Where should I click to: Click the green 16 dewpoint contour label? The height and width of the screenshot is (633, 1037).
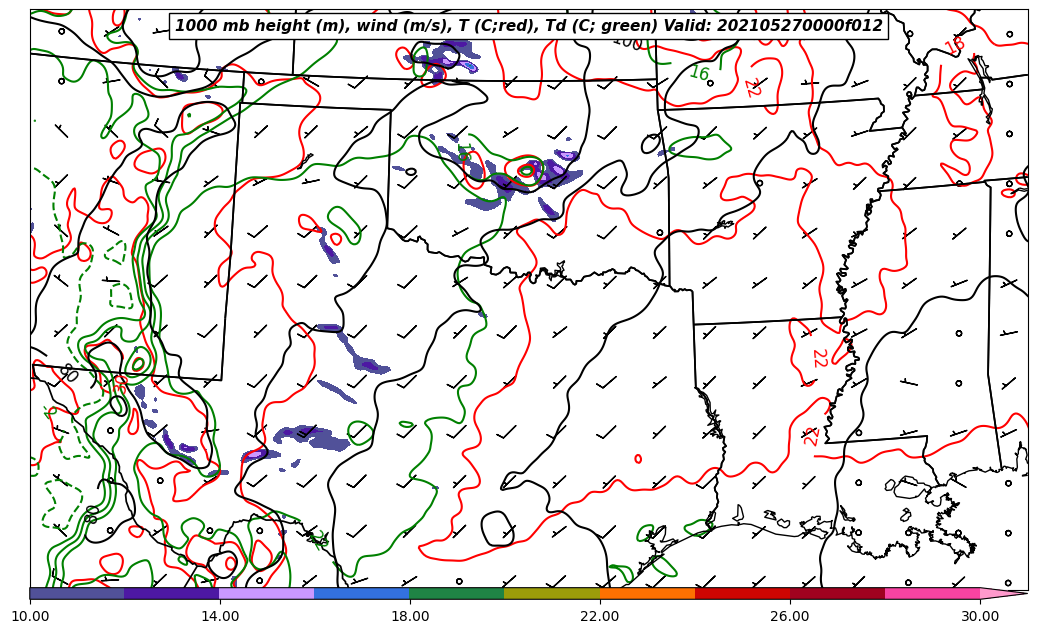tap(699, 73)
